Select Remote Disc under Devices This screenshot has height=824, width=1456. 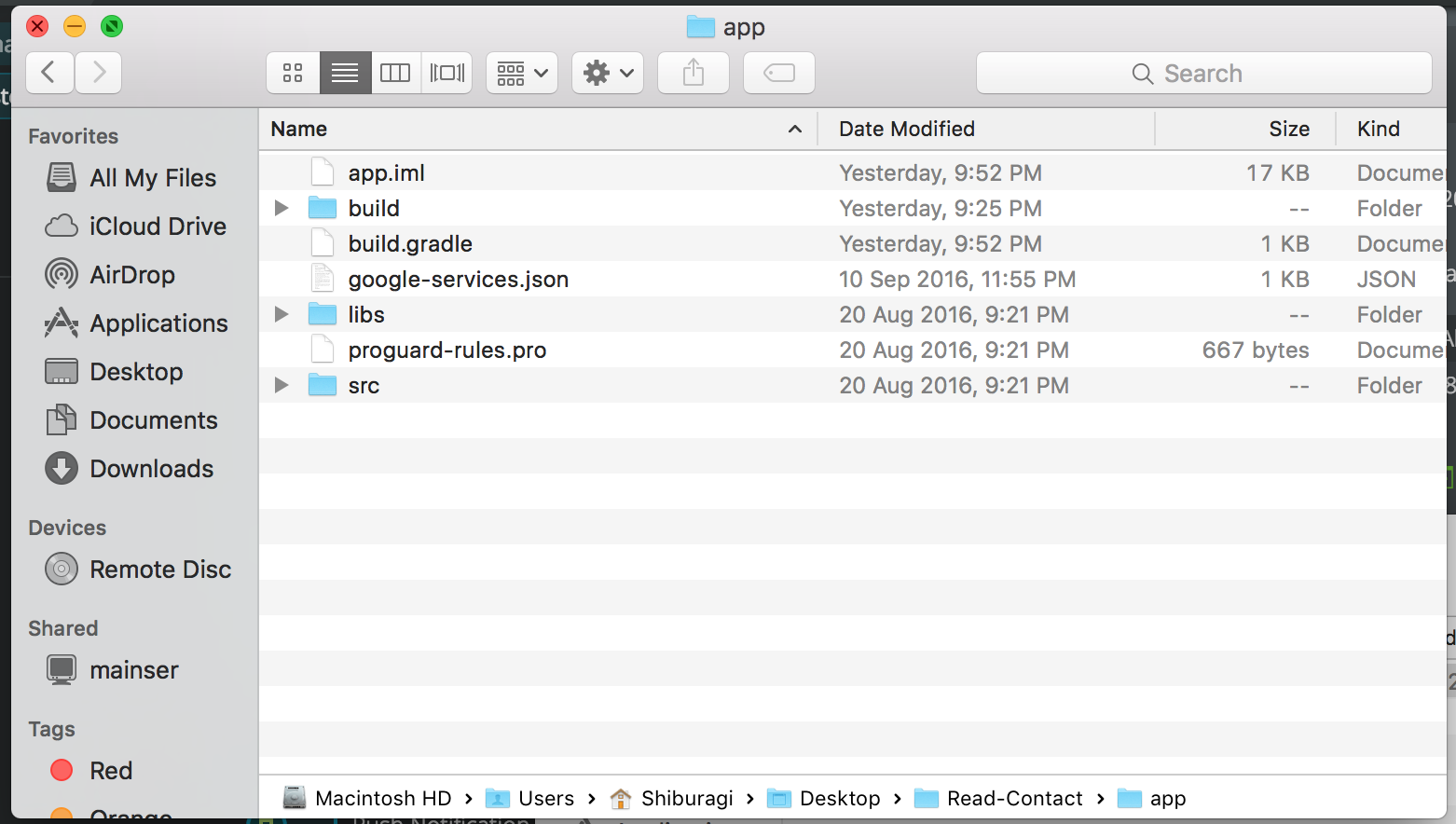click(x=139, y=570)
